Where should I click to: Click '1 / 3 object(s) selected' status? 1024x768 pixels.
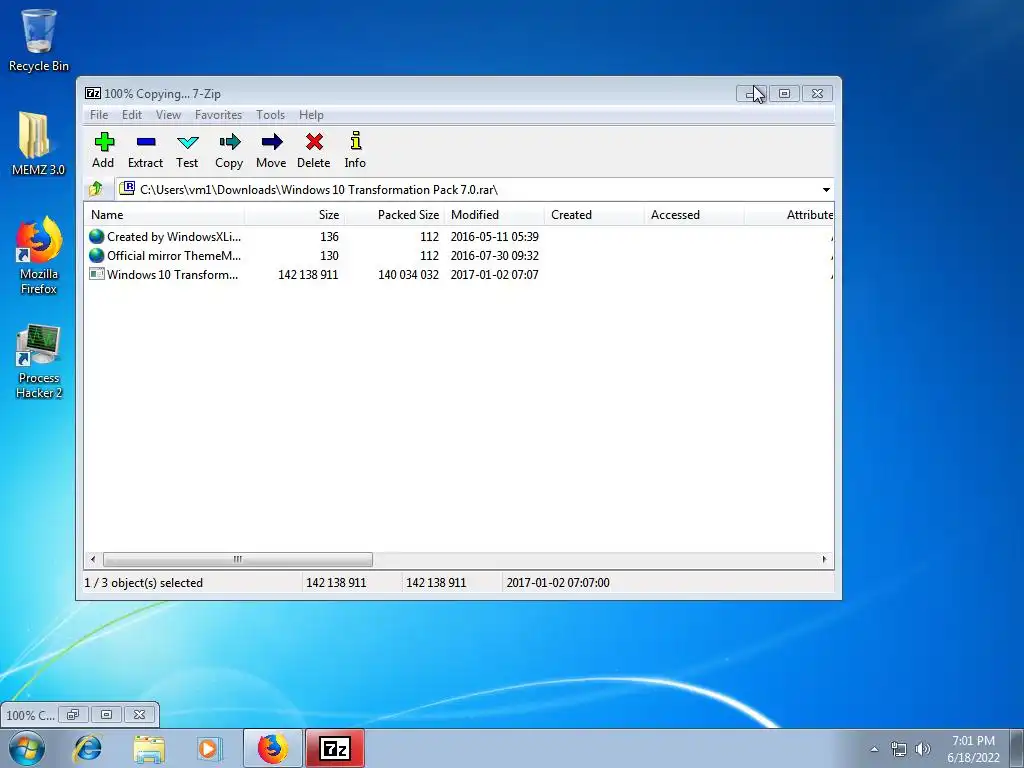pos(144,583)
